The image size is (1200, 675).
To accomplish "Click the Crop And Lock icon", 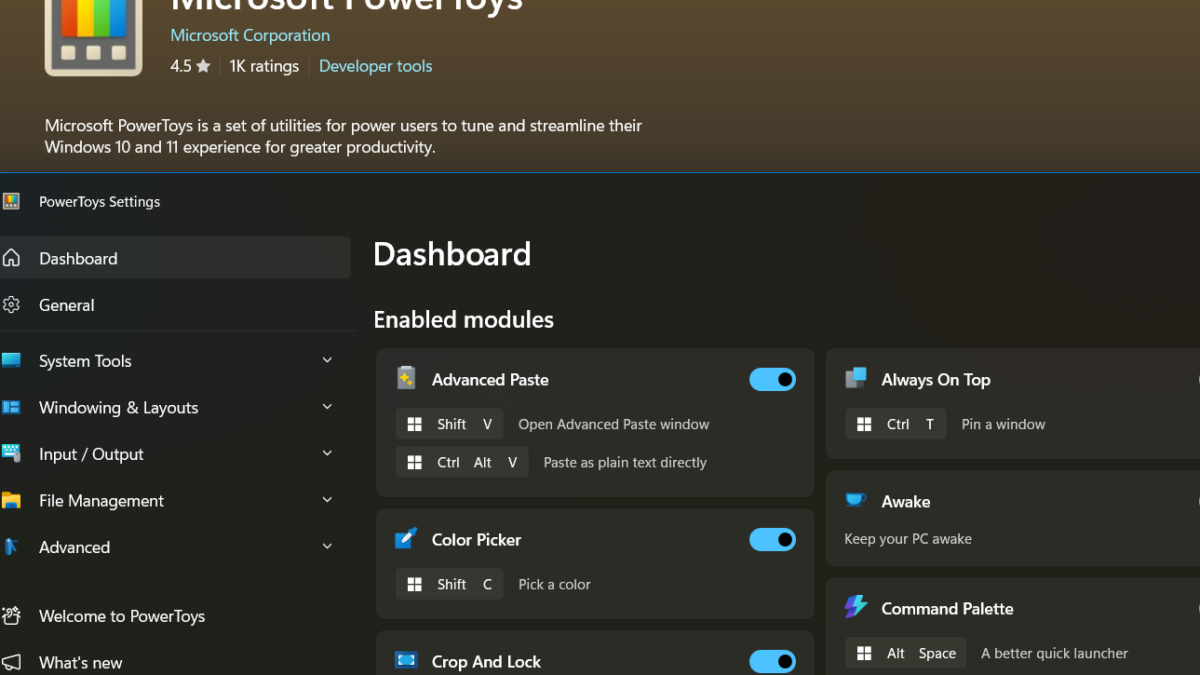I will 406,661.
